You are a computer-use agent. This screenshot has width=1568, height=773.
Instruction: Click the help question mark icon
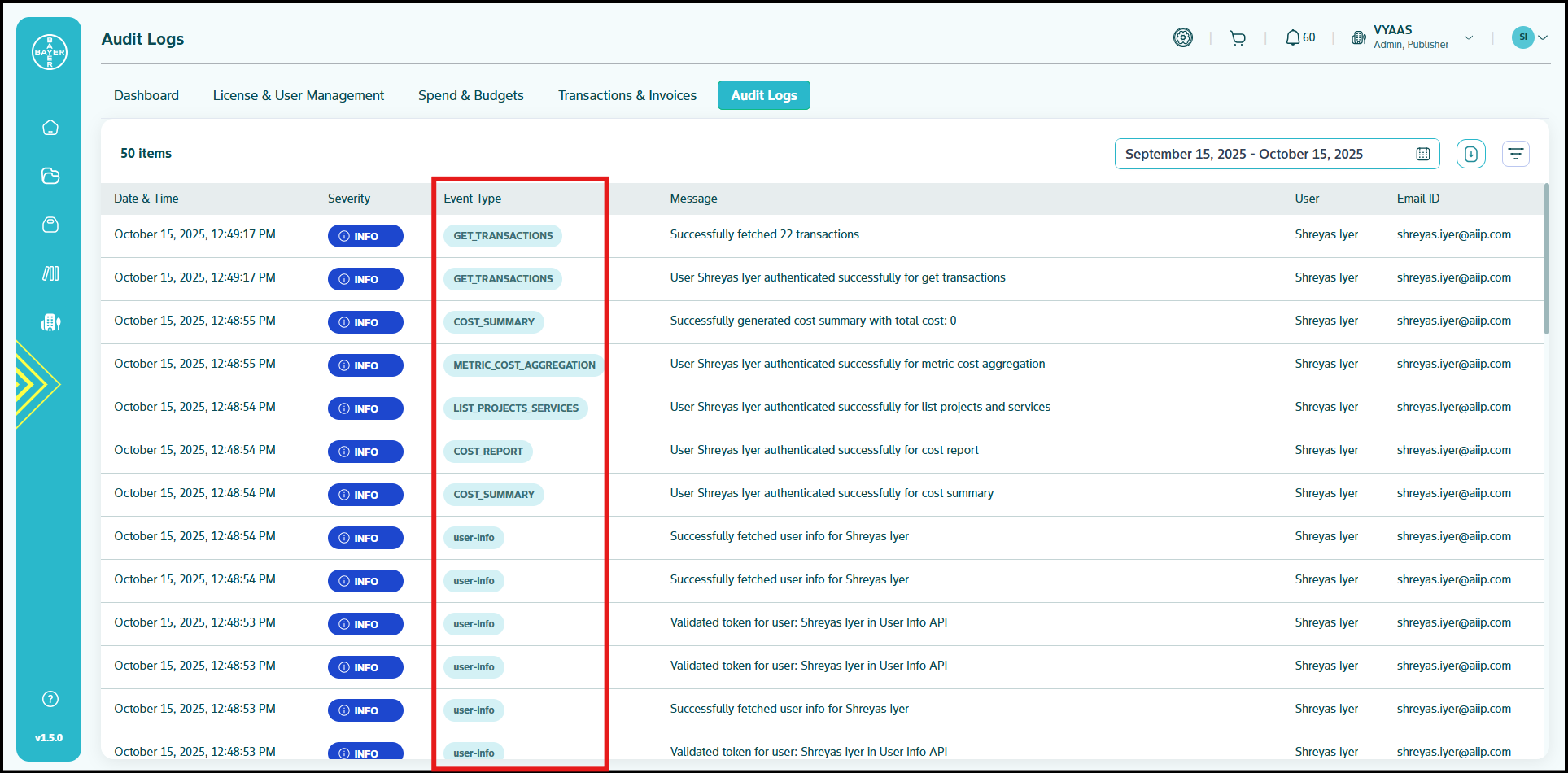tap(50, 699)
